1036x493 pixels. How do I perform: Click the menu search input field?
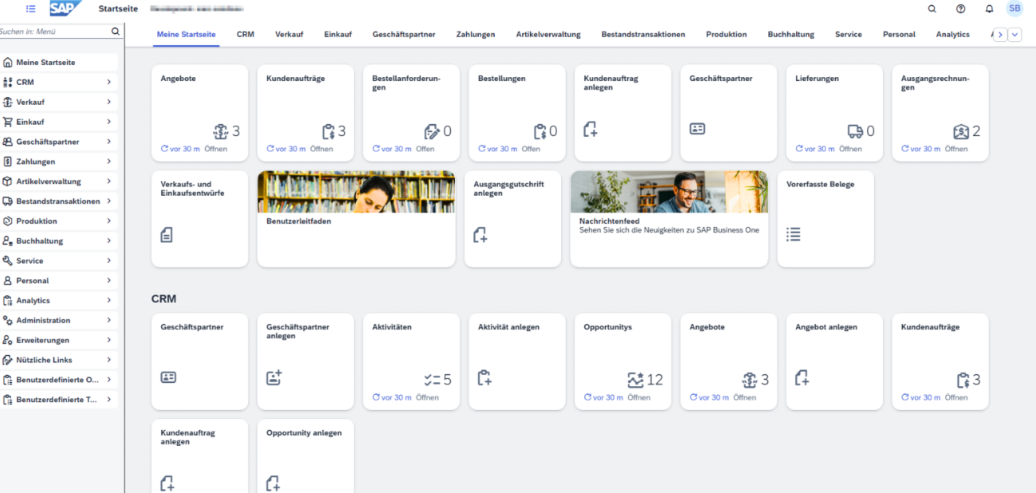[x=55, y=31]
